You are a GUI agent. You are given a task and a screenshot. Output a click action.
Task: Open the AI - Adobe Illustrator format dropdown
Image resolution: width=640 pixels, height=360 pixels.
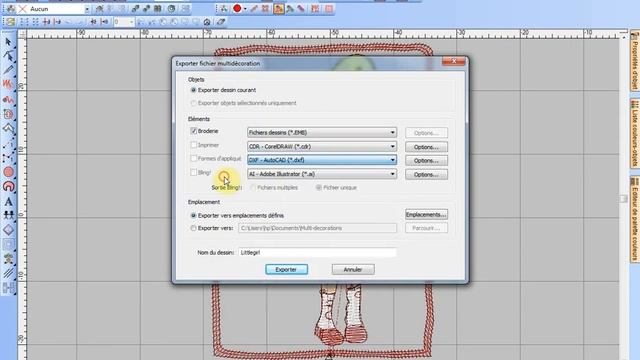(x=322, y=174)
